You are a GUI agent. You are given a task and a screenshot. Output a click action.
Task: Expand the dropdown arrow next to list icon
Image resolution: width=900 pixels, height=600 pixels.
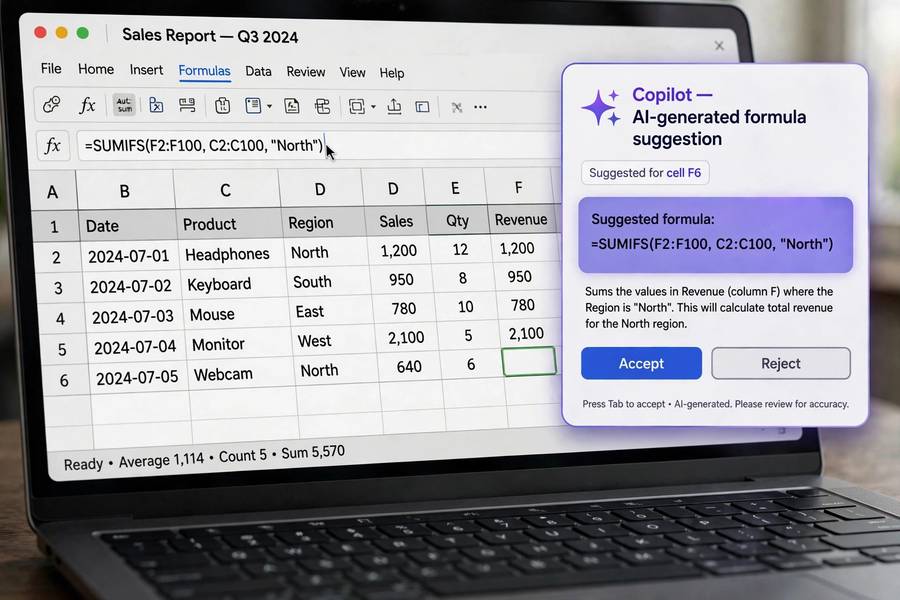269,106
